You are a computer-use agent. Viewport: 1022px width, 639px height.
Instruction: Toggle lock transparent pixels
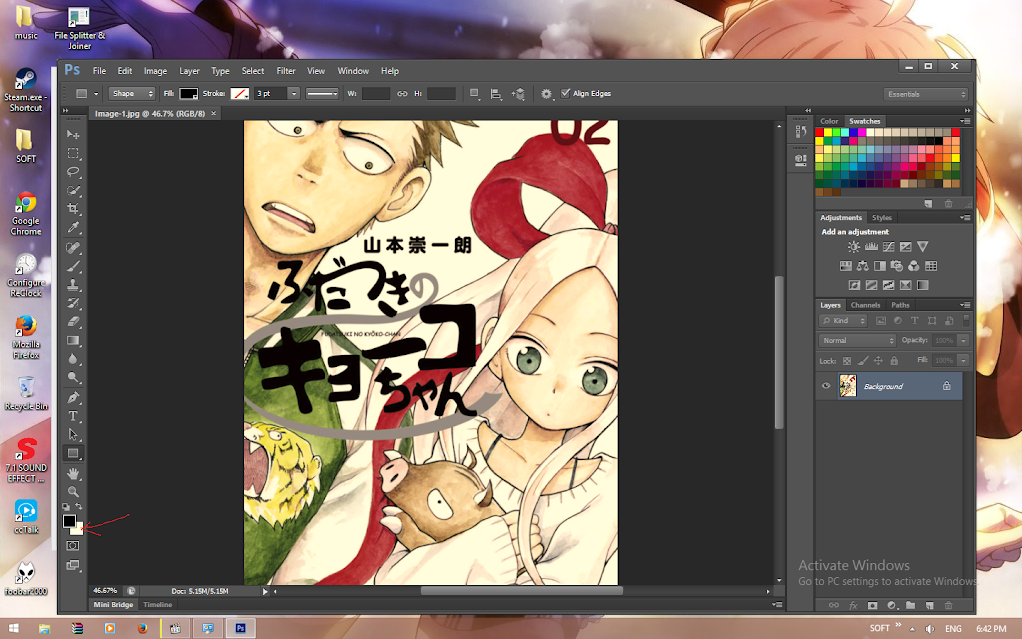click(x=847, y=361)
